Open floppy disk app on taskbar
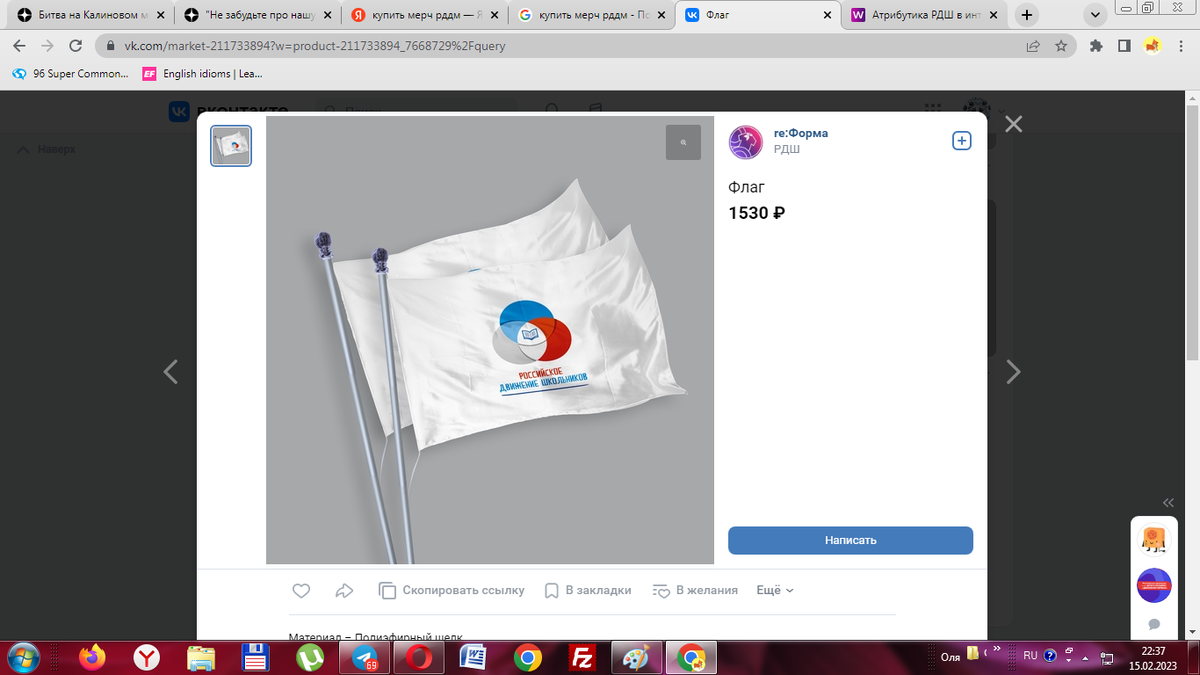 coord(255,657)
